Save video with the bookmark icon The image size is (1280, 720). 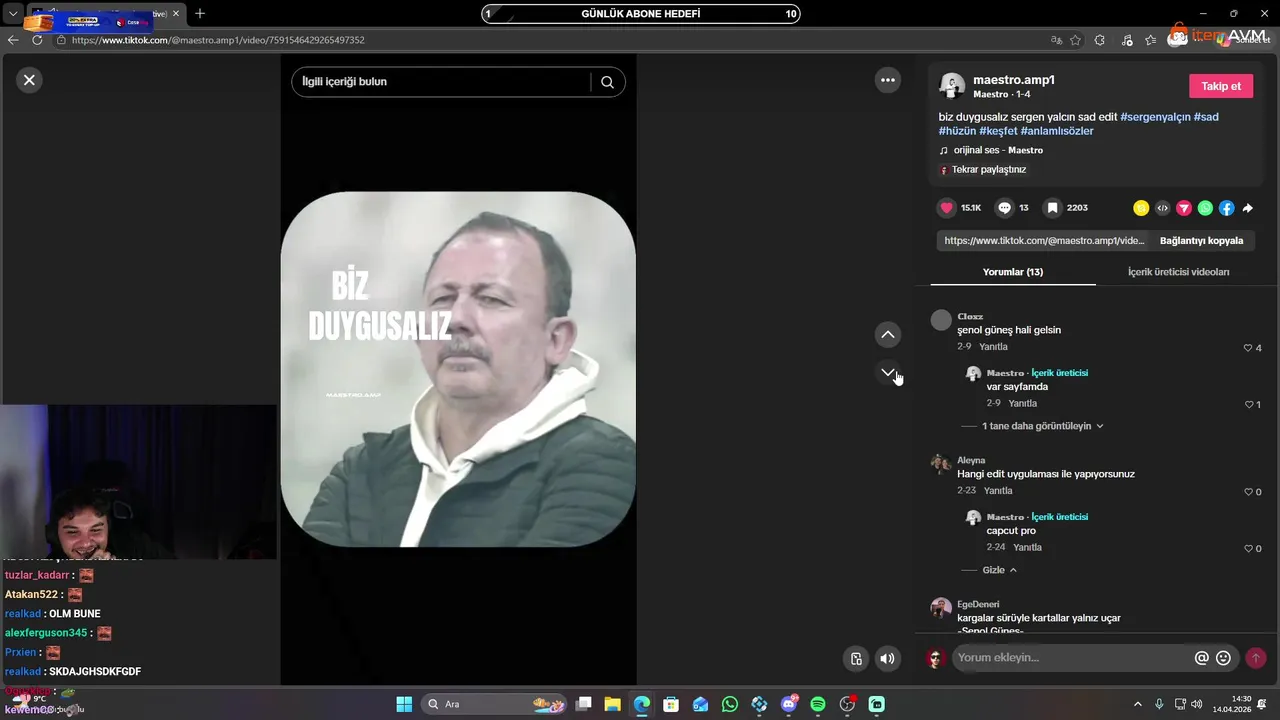pyautogui.click(x=1052, y=208)
